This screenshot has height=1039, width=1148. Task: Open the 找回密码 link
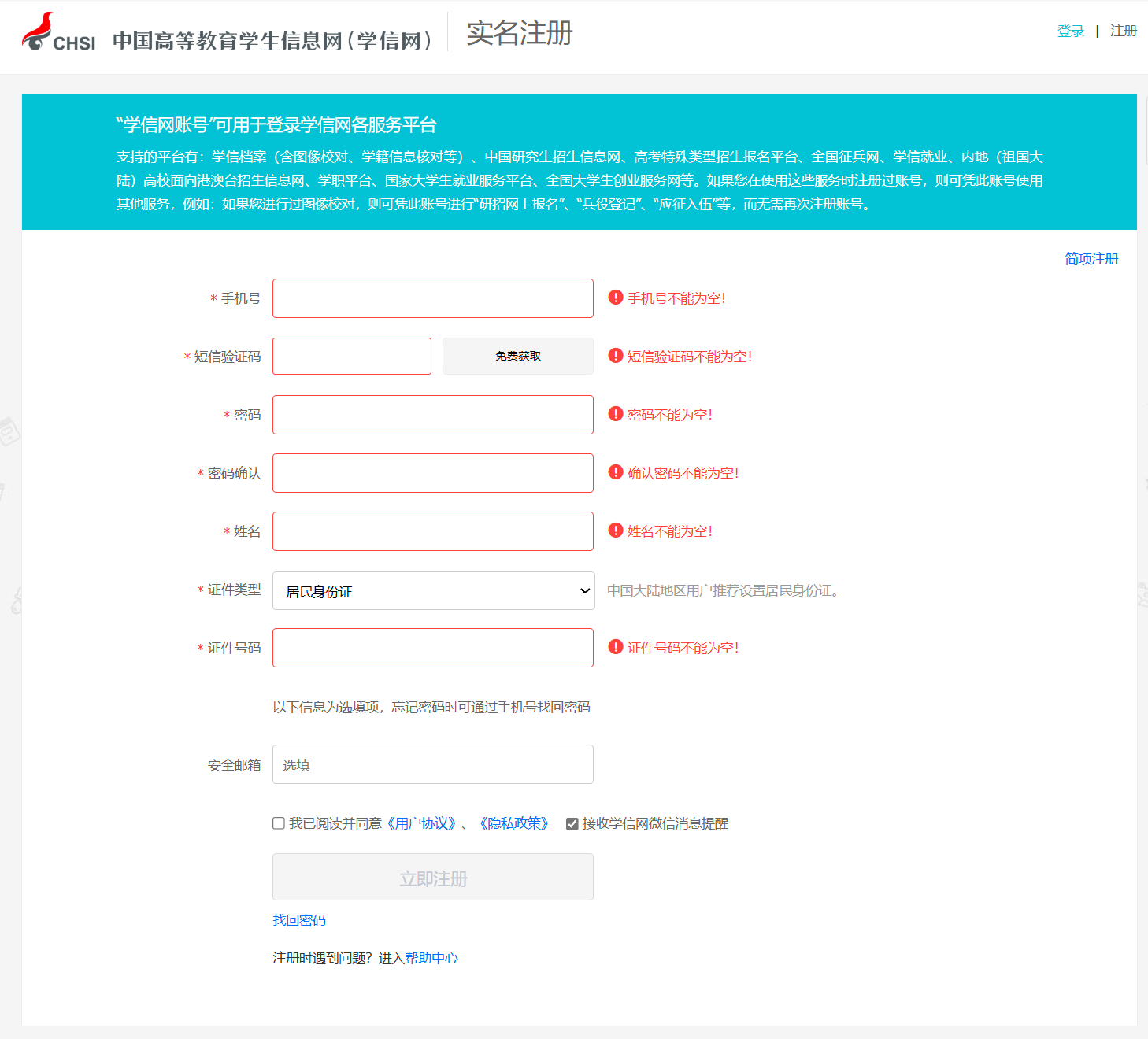[299, 920]
